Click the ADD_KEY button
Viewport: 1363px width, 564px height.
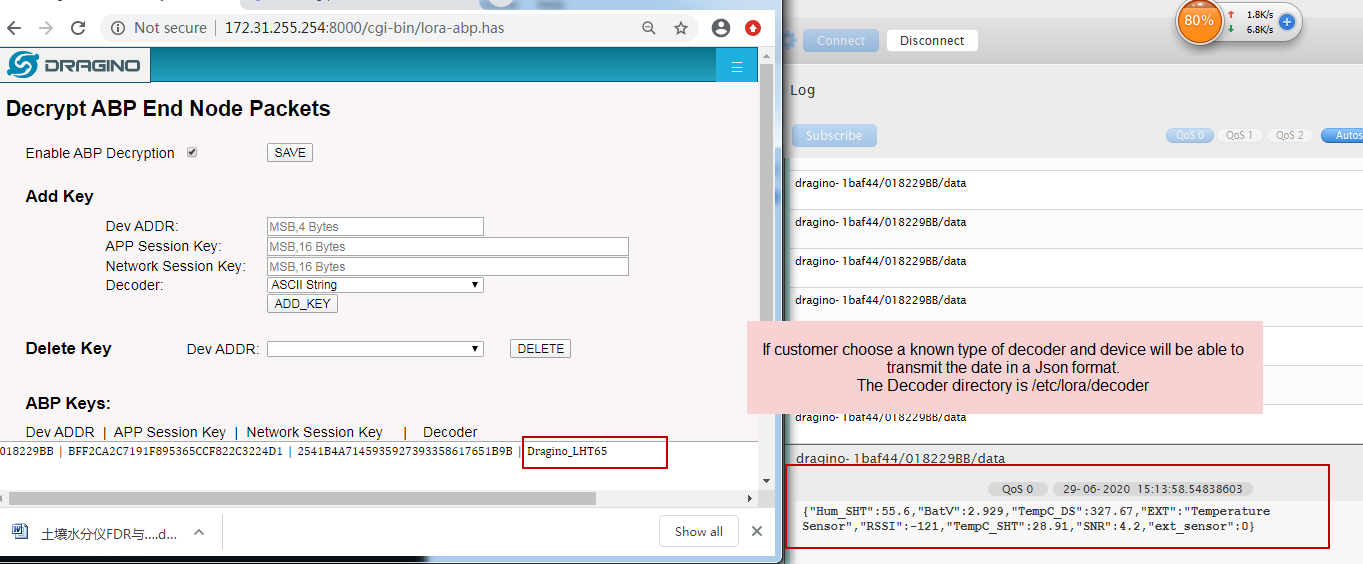tap(302, 304)
